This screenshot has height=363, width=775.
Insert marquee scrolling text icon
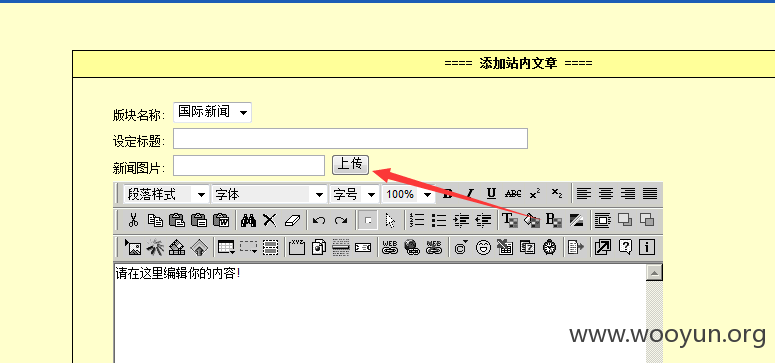coord(363,247)
